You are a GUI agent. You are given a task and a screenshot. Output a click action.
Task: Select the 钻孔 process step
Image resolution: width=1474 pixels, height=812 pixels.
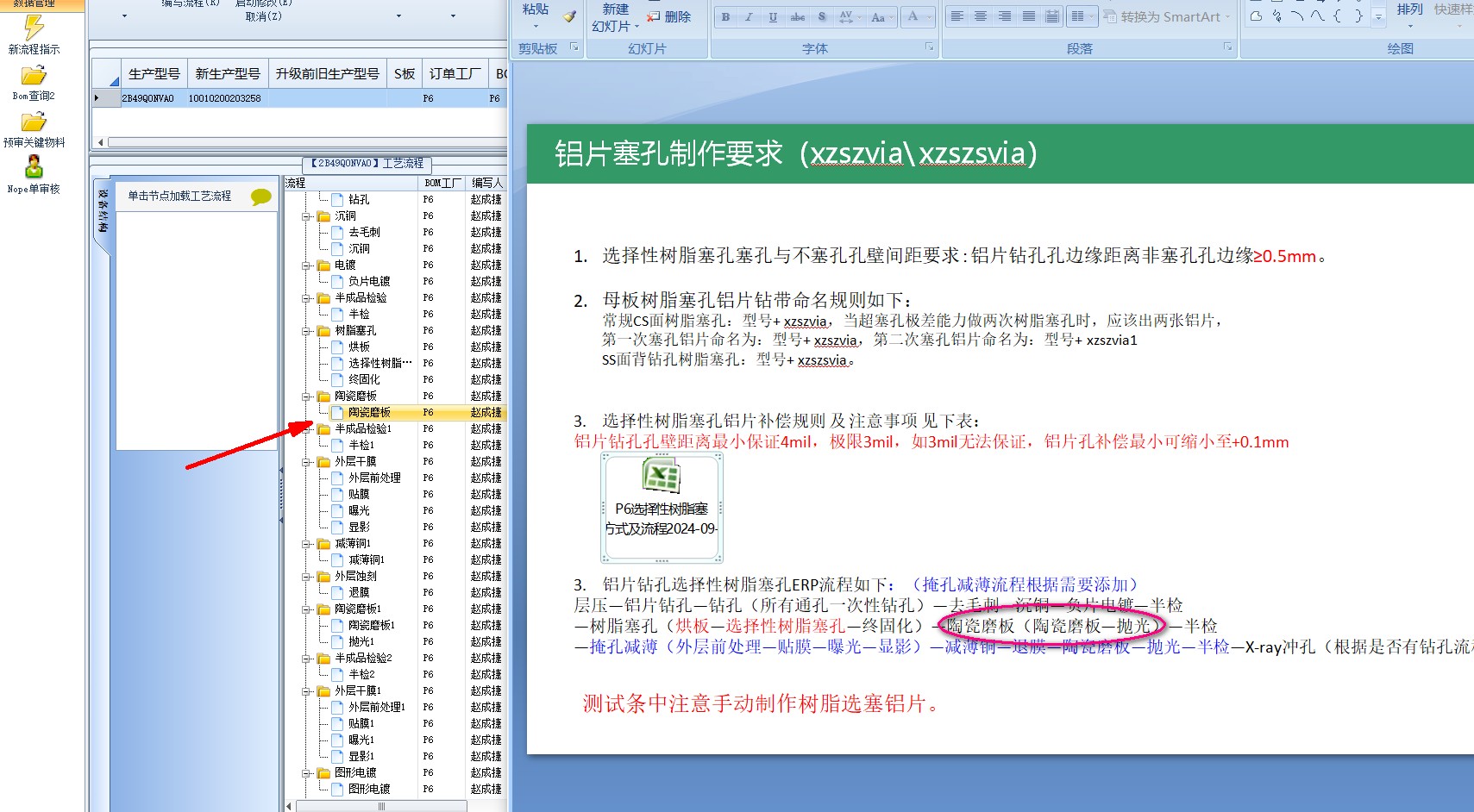[x=359, y=199]
